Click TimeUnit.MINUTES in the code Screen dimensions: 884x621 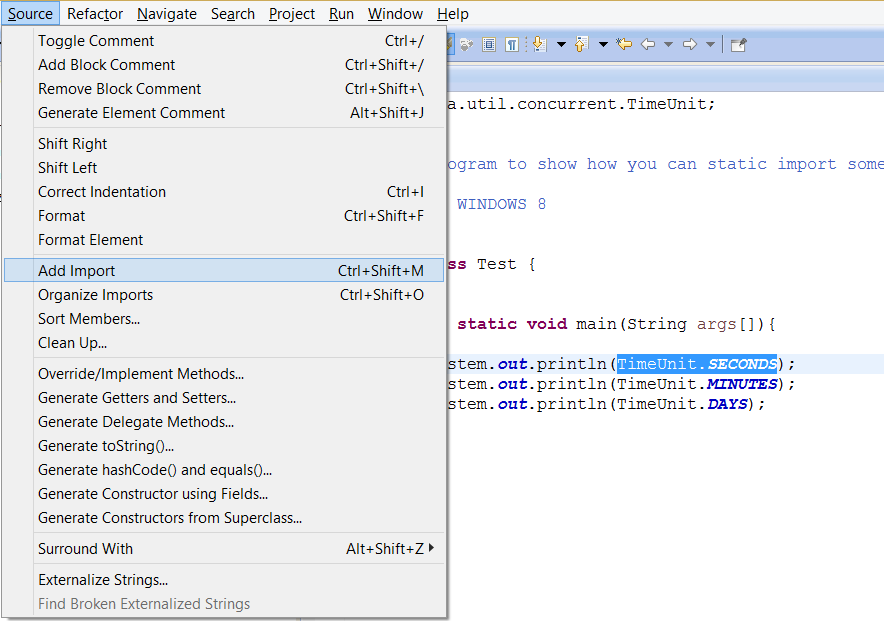(697, 384)
